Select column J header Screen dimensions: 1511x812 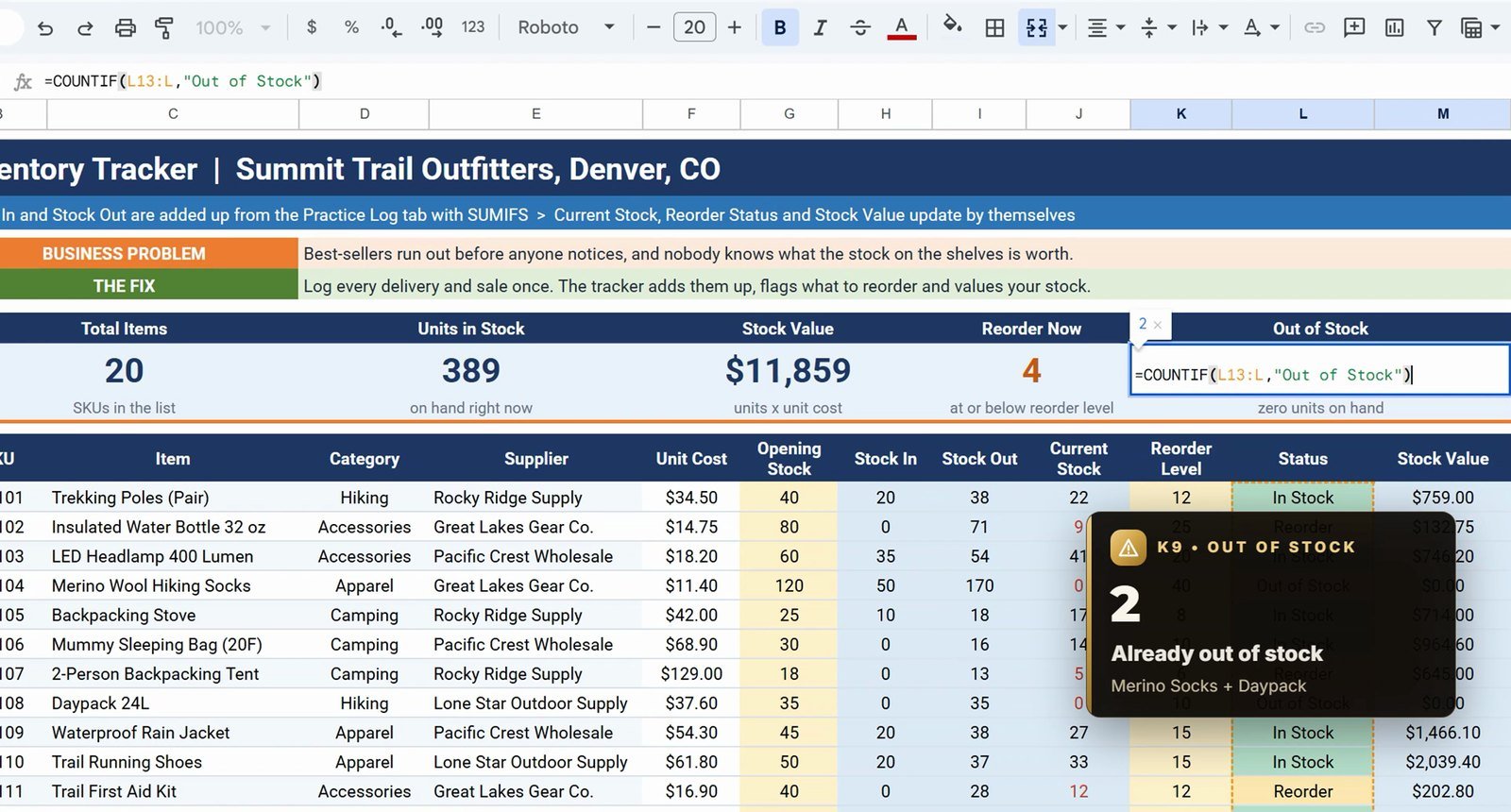[1078, 114]
